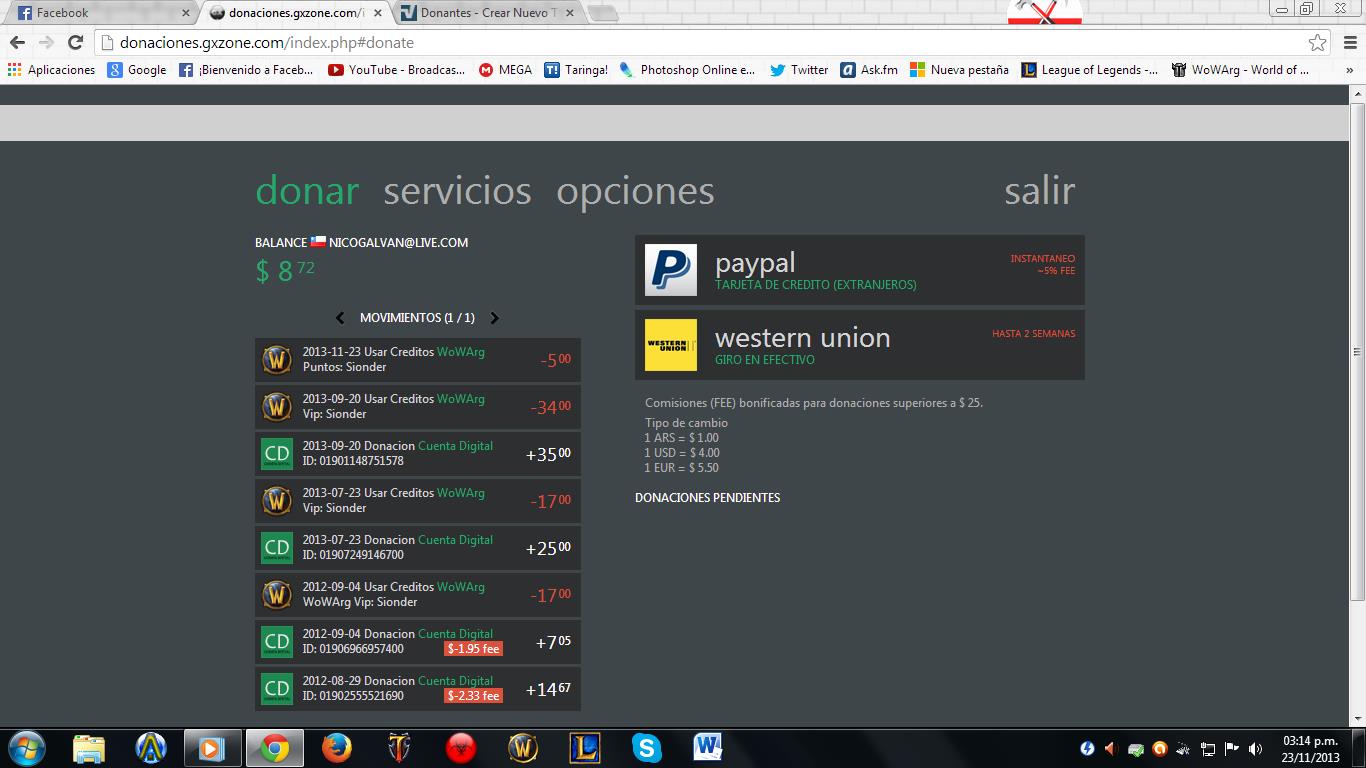
Task: Open Nueva pestaña bookmark
Action: click(959, 70)
